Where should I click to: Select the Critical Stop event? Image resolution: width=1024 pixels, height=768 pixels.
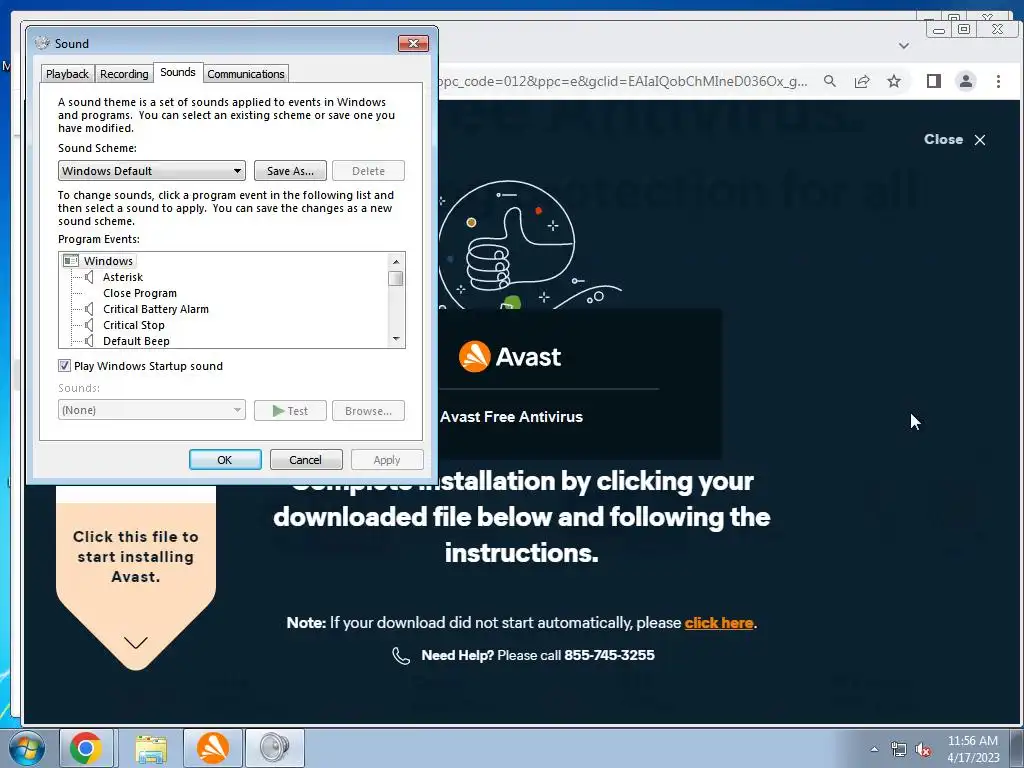(133, 325)
